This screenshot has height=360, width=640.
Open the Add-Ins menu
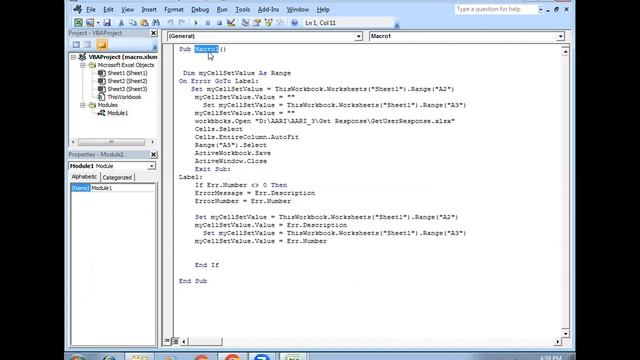[x=268, y=9]
